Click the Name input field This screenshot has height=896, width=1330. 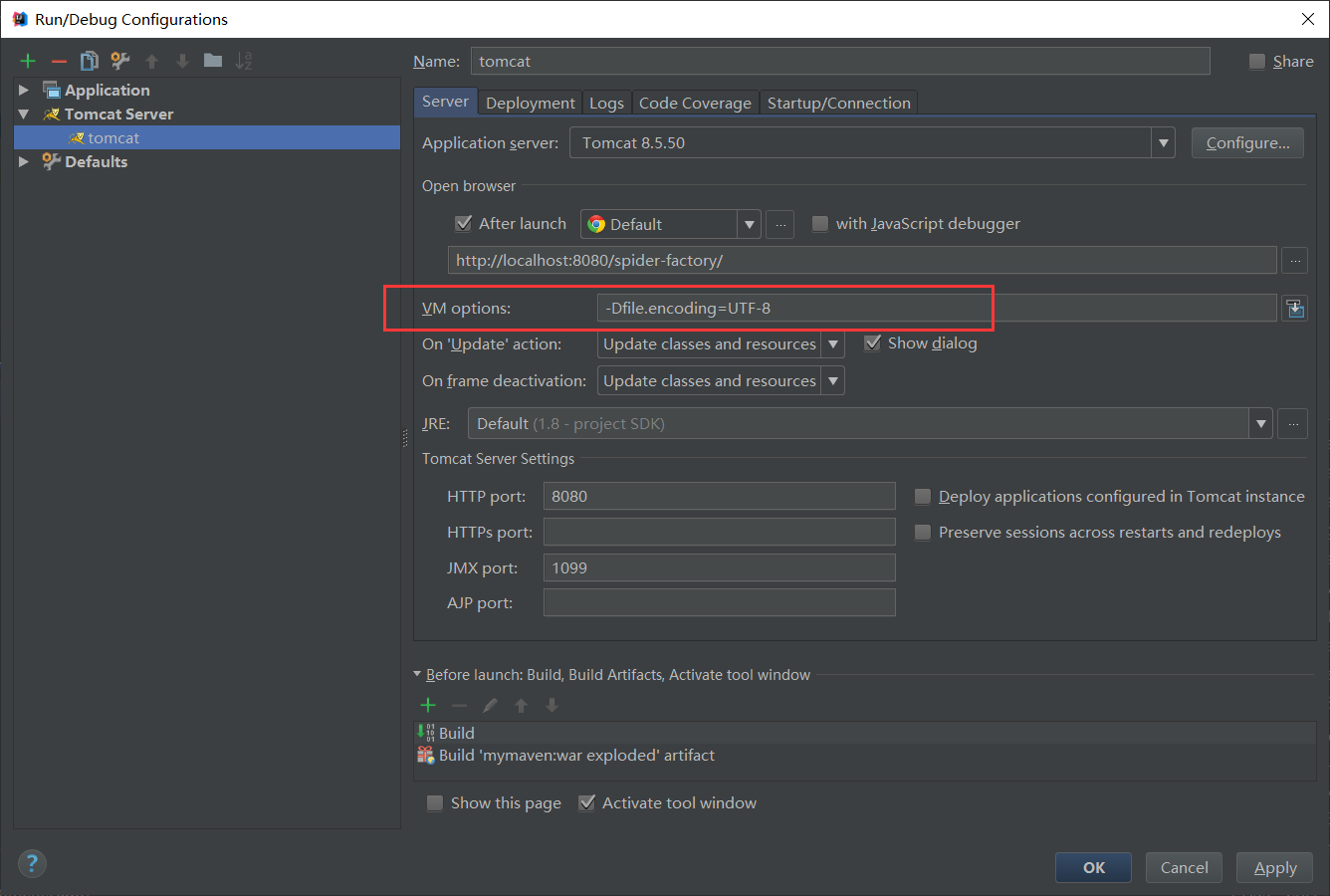[x=840, y=61]
